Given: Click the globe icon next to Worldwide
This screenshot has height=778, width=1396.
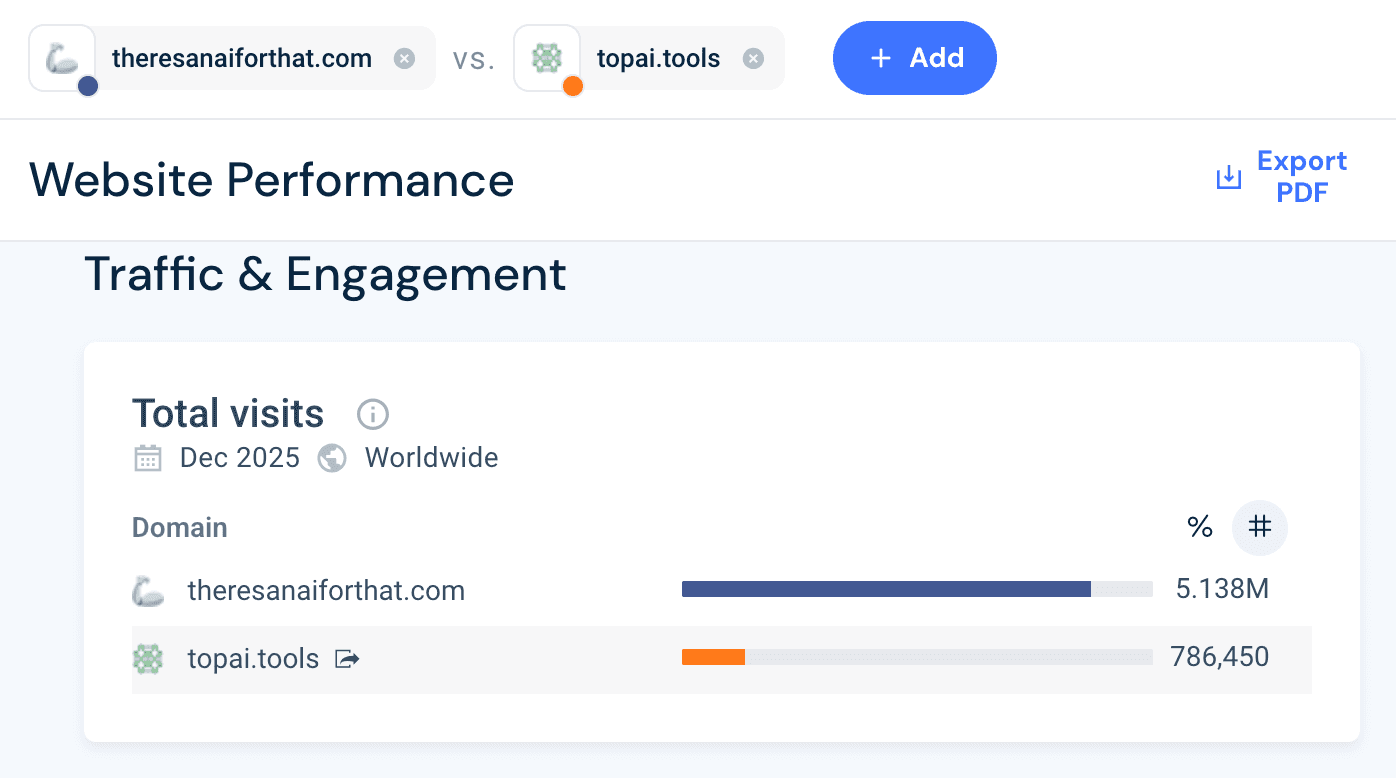Looking at the screenshot, I should [332, 459].
